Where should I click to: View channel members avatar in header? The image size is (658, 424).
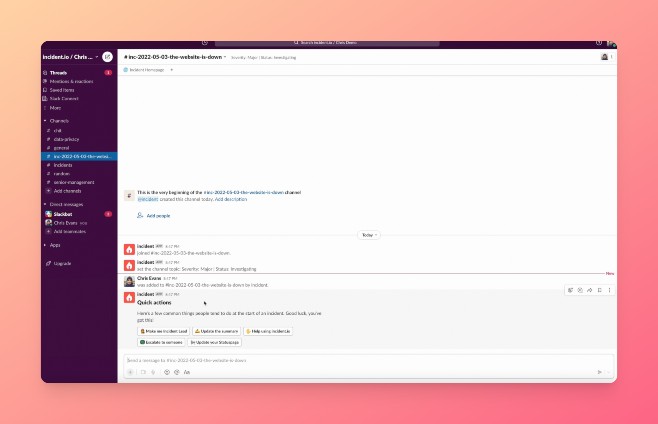604,57
